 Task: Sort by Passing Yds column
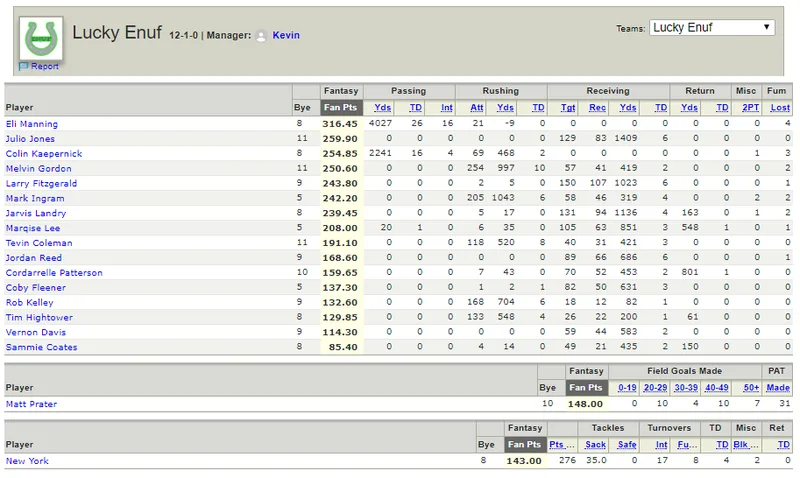click(382, 108)
